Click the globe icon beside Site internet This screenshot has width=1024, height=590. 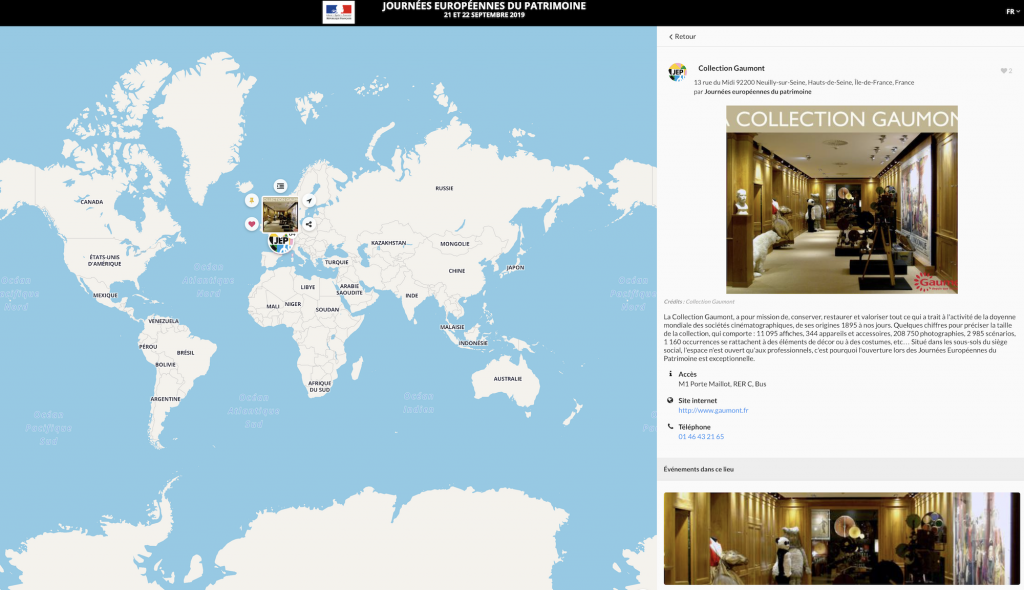point(670,400)
